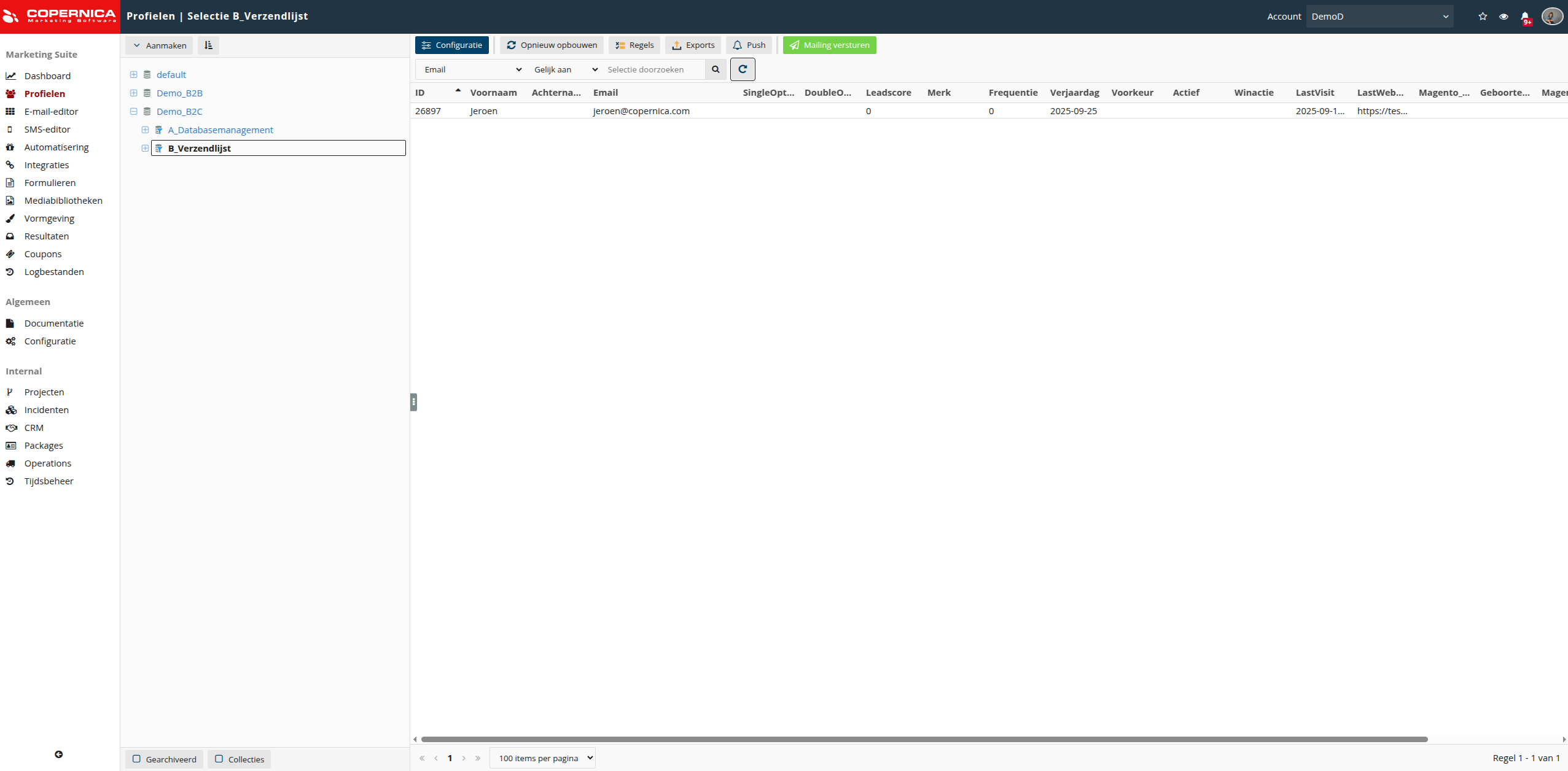The width and height of the screenshot is (1568, 771).
Task: Open the notifications bell icon
Action: click(1525, 17)
